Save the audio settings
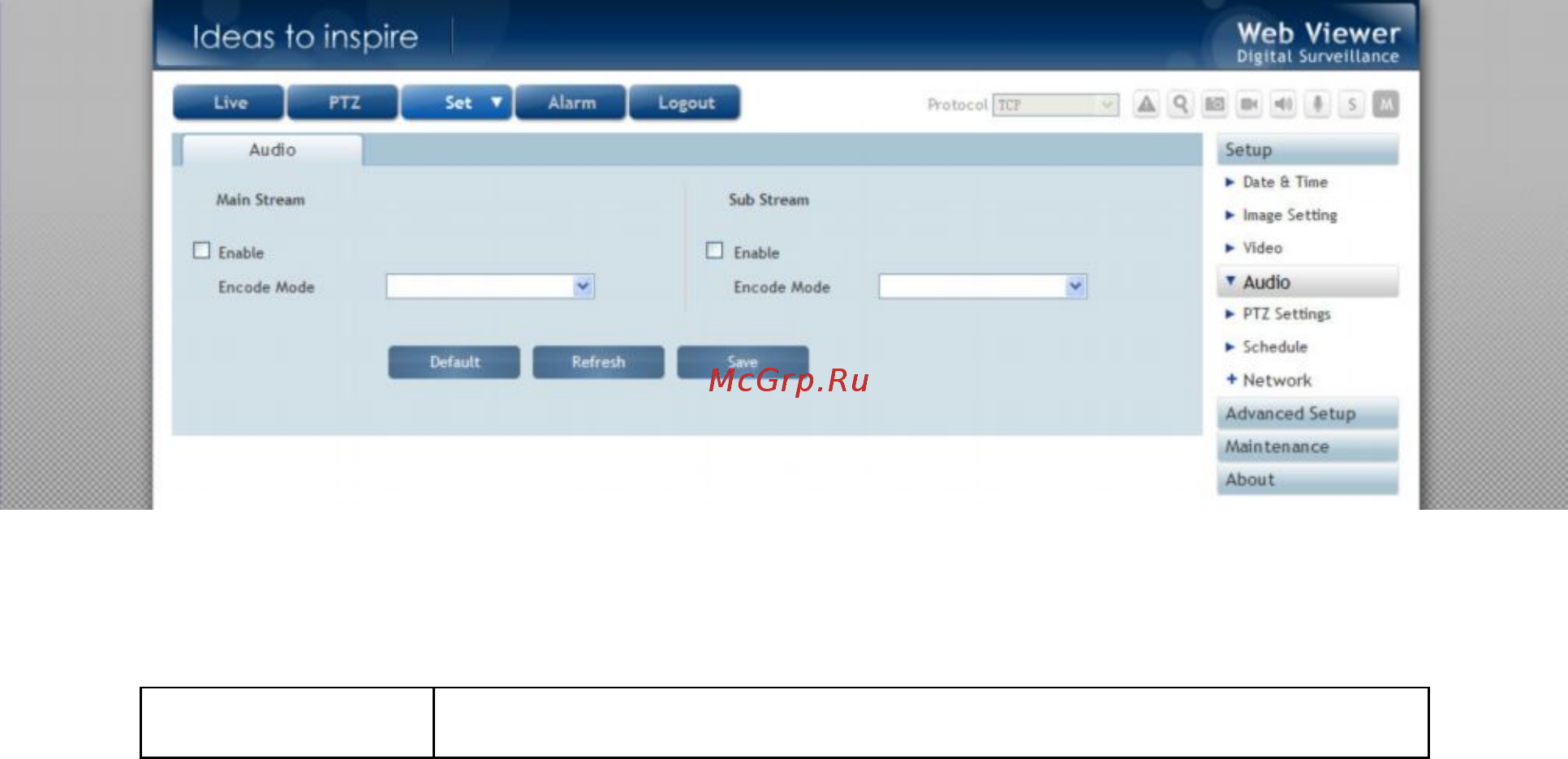This screenshot has height=759, width=1568. point(743,362)
